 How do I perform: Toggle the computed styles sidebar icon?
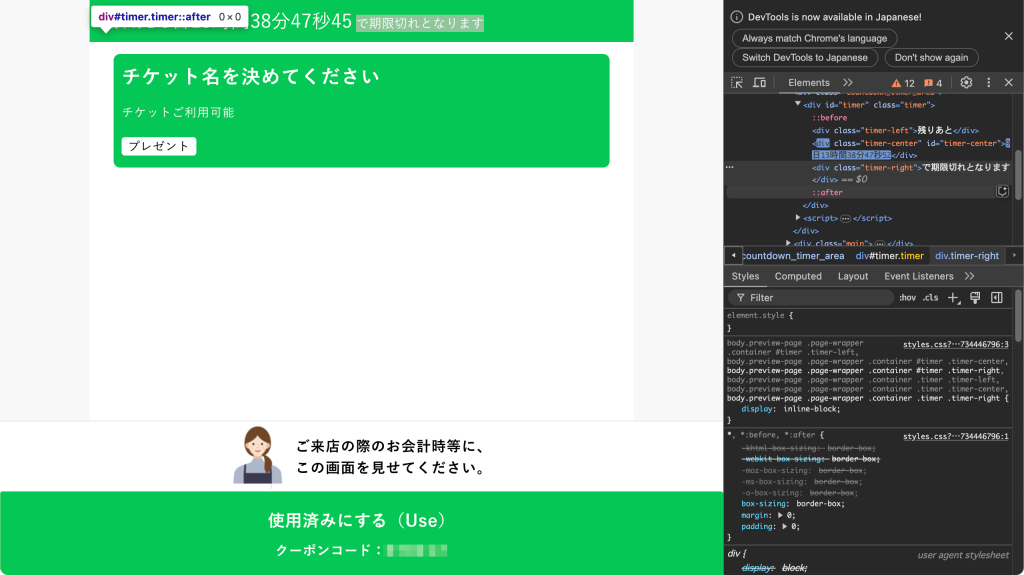997,298
